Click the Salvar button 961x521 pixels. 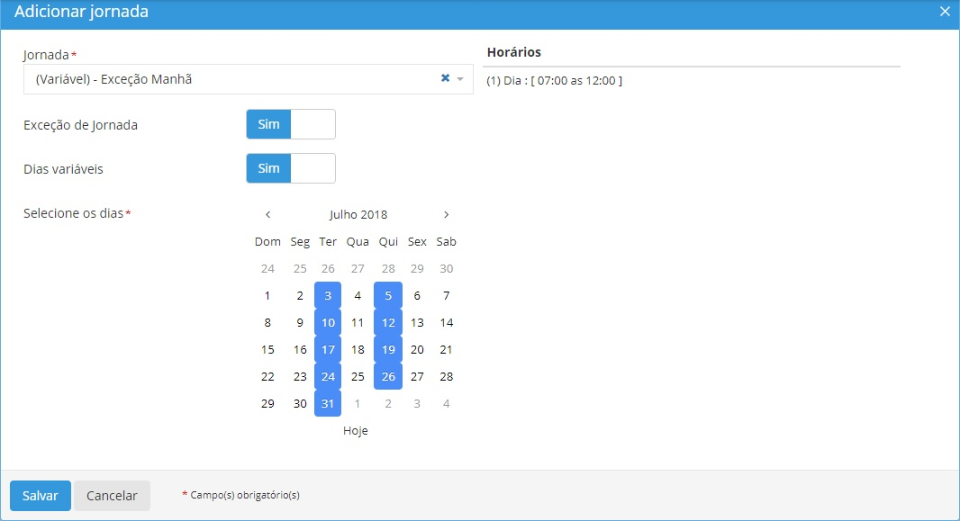click(x=40, y=496)
